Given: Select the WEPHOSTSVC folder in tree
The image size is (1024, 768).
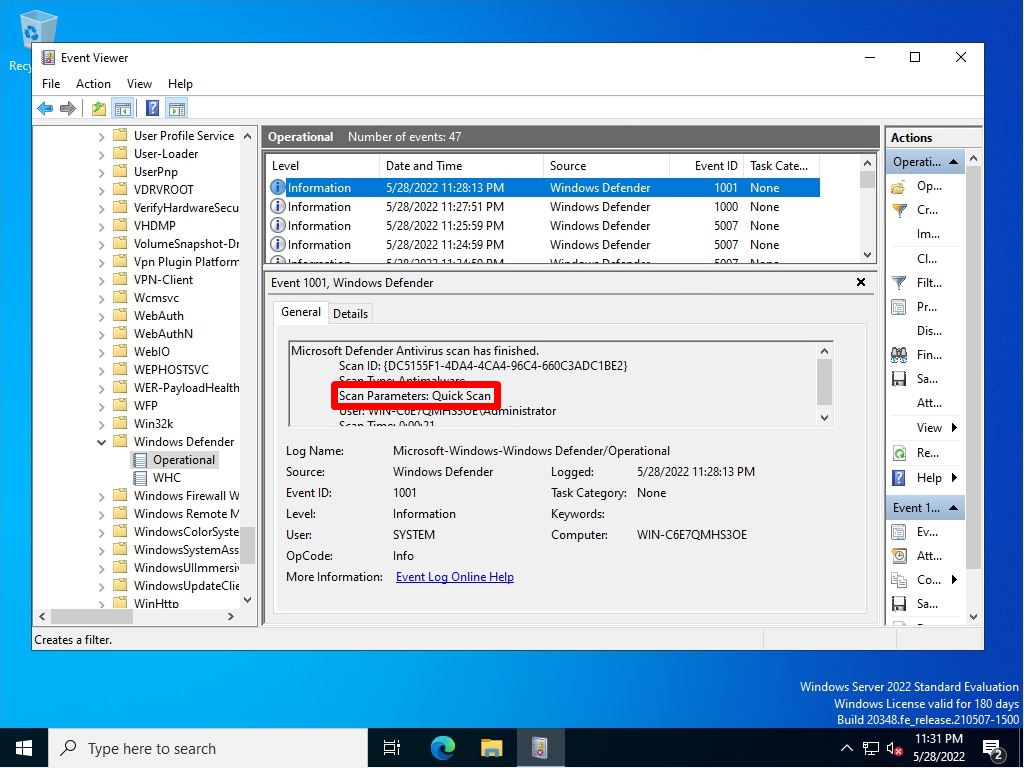Looking at the screenshot, I should [171, 370].
